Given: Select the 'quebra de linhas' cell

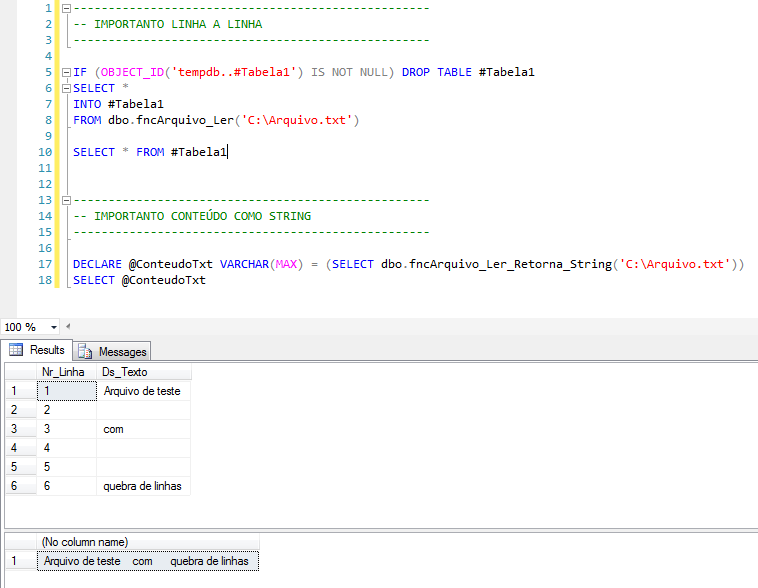Looking at the screenshot, I should click(x=144, y=486).
